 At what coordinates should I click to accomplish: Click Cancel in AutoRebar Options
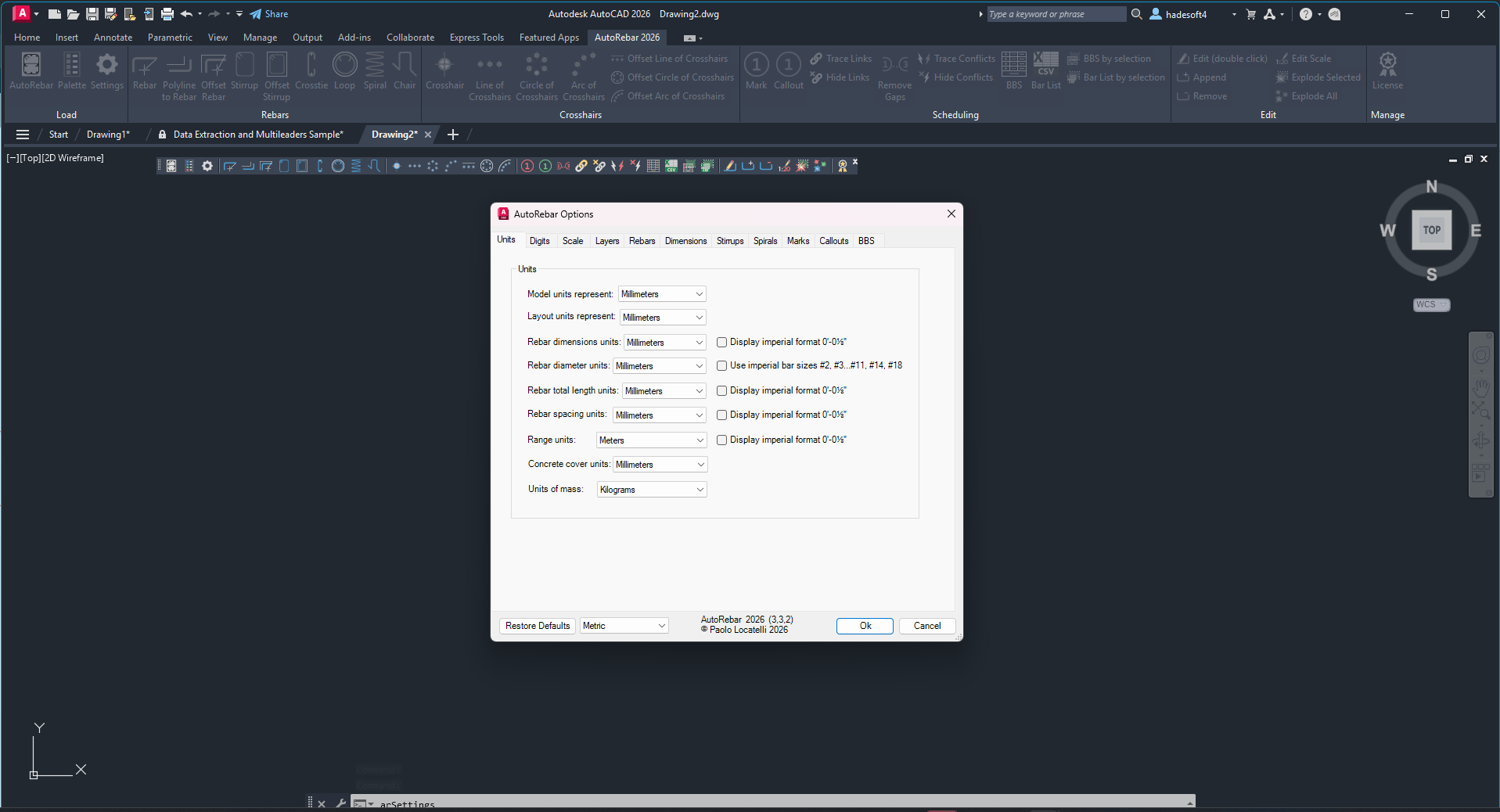(927, 626)
